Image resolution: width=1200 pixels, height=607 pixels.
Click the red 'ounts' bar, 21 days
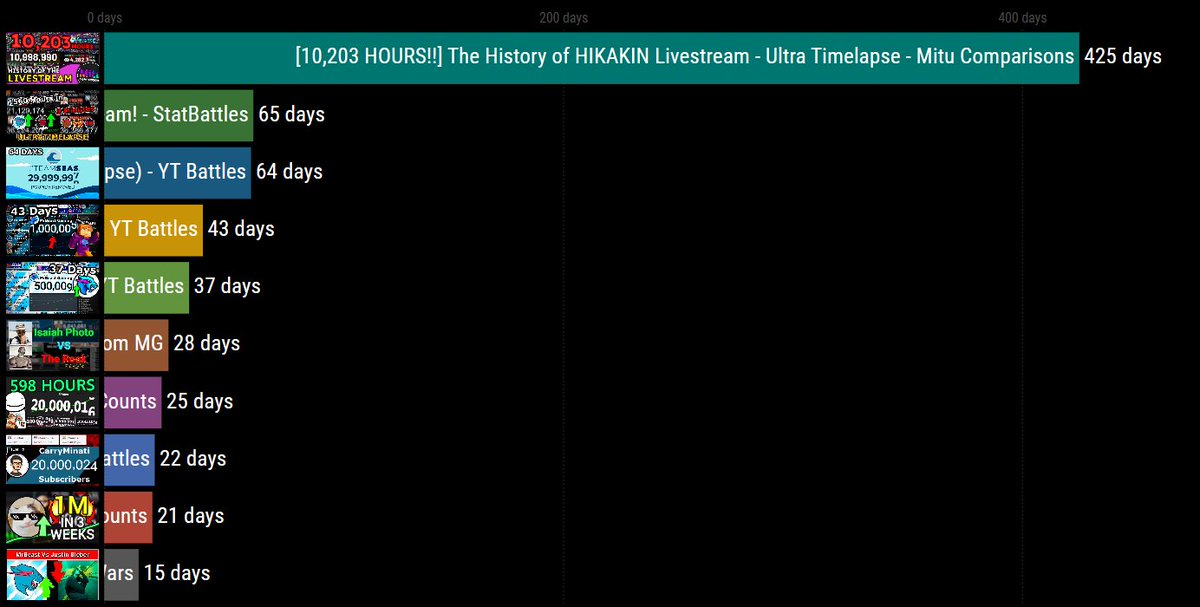[x=128, y=516]
